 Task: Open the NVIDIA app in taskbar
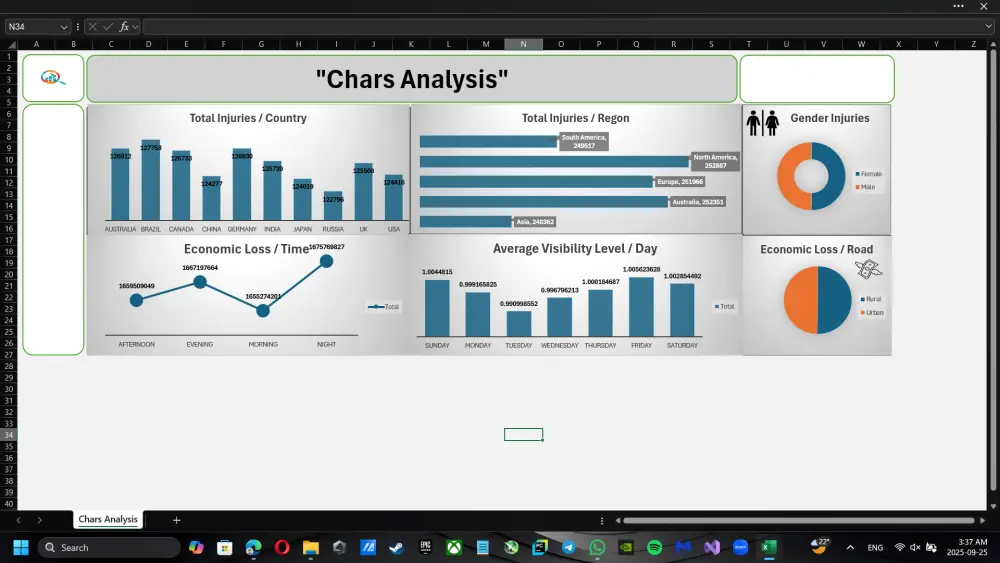pos(626,548)
